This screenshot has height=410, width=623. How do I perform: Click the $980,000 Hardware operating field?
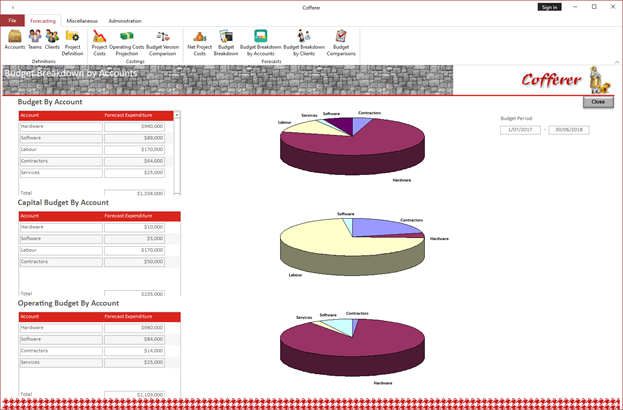[x=134, y=328]
